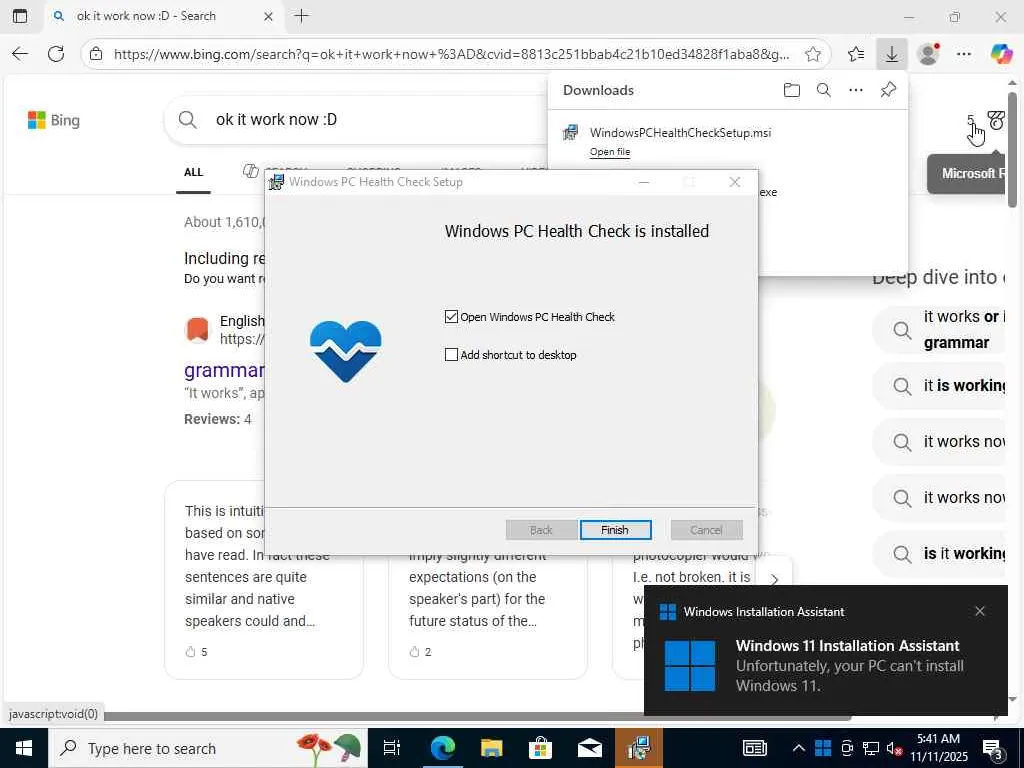
Task: Open a new Edge tab
Action: (302, 16)
